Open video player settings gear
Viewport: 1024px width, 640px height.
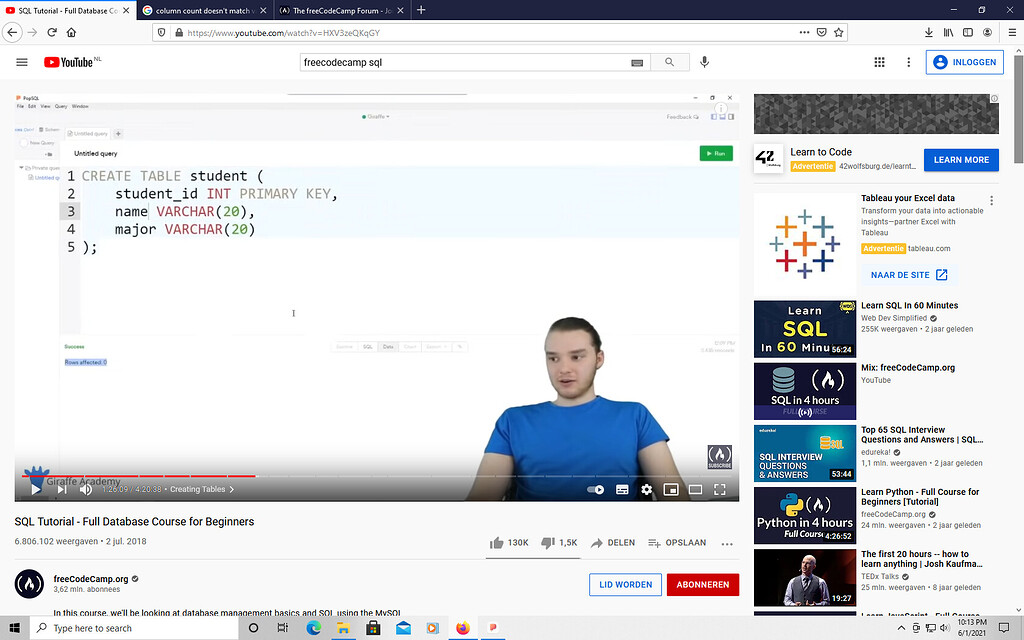[647, 489]
